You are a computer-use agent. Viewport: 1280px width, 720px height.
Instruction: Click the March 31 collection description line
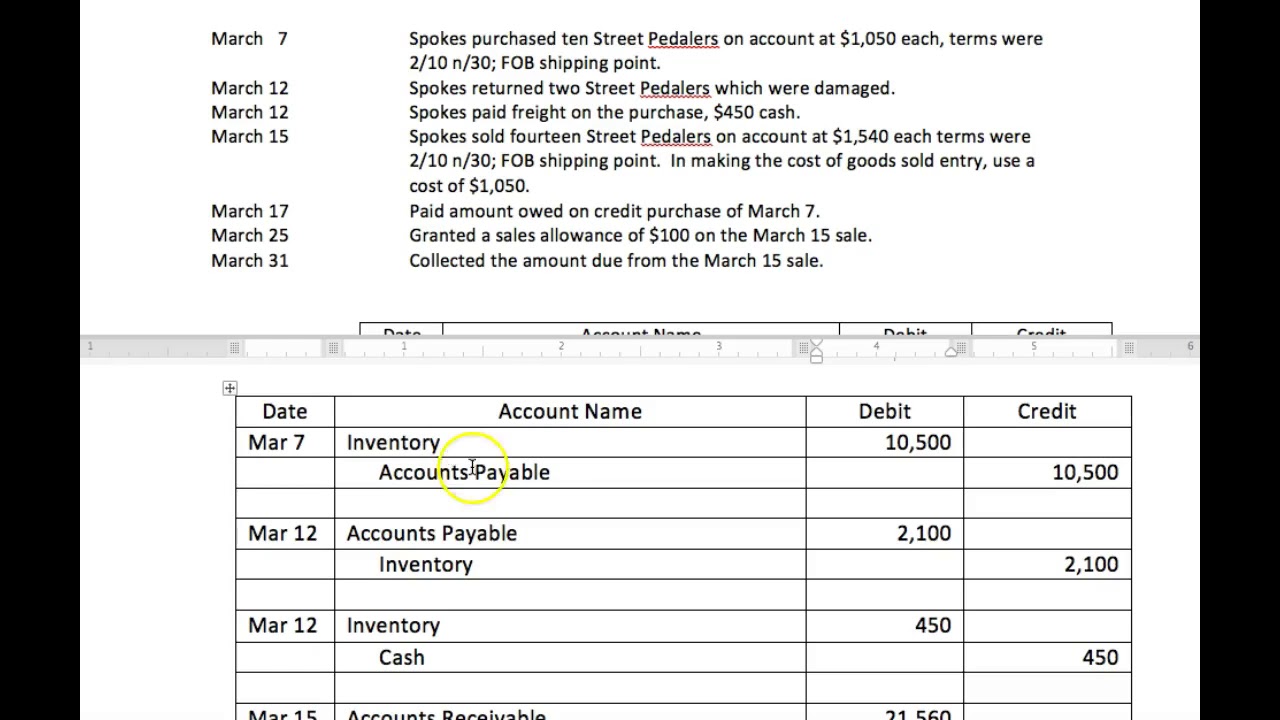[x=615, y=260]
